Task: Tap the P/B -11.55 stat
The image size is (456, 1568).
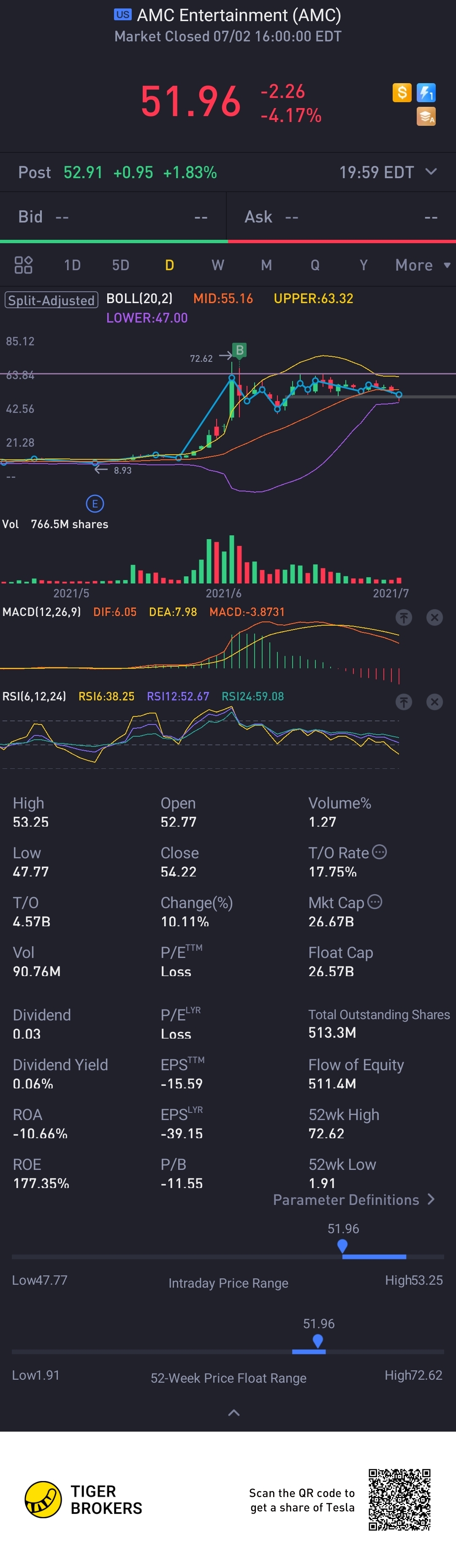Action: (182, 1174)
